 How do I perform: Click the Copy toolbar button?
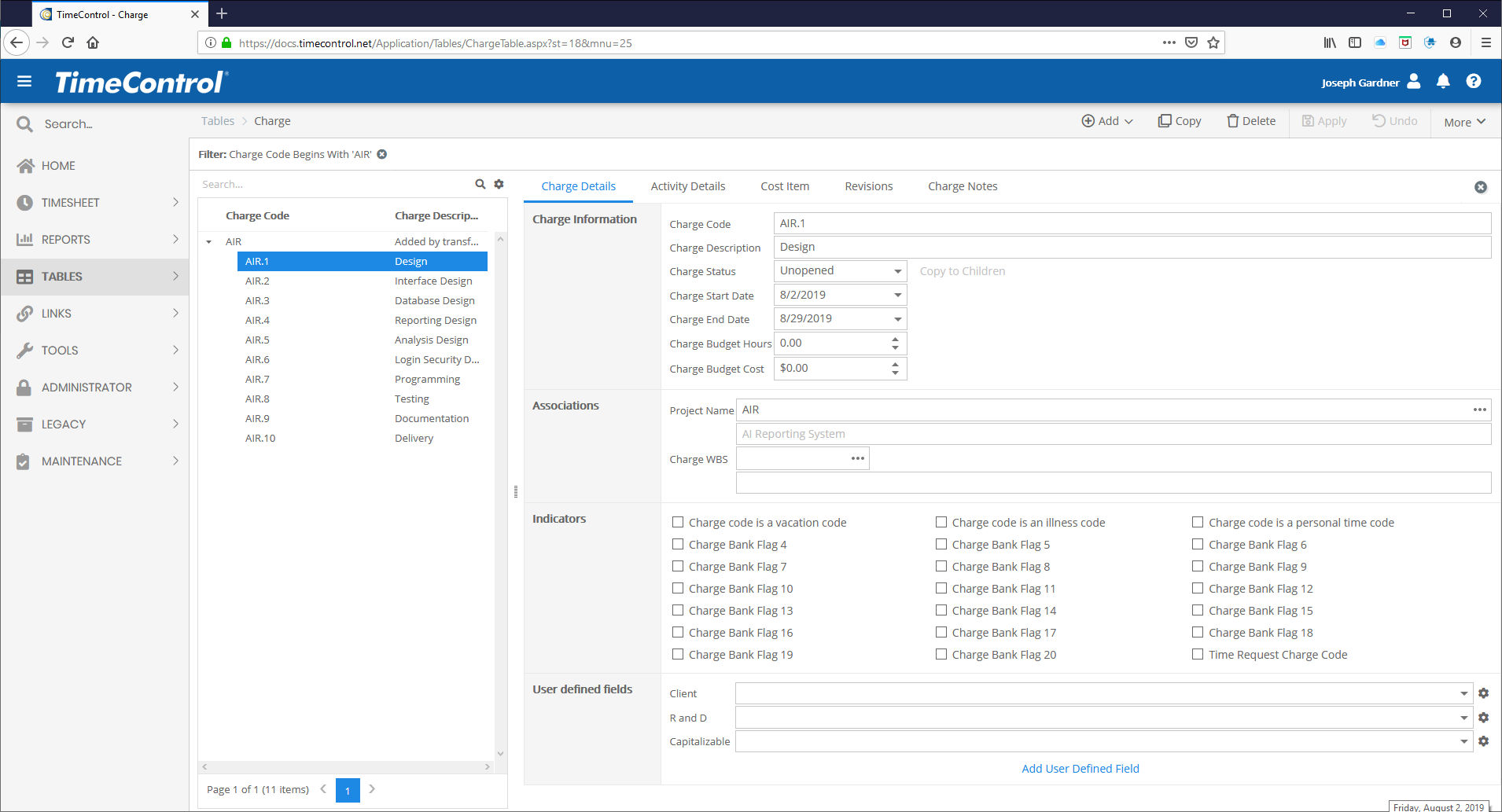tap(1180, 121)
